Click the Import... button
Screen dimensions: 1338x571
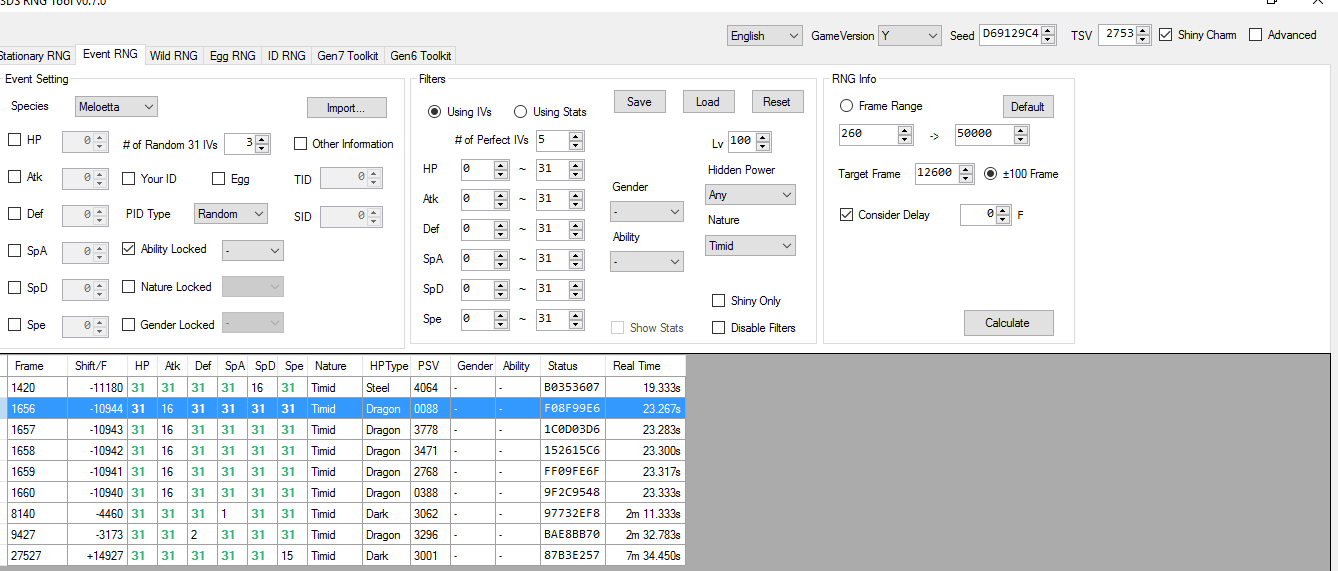[343, 108]
